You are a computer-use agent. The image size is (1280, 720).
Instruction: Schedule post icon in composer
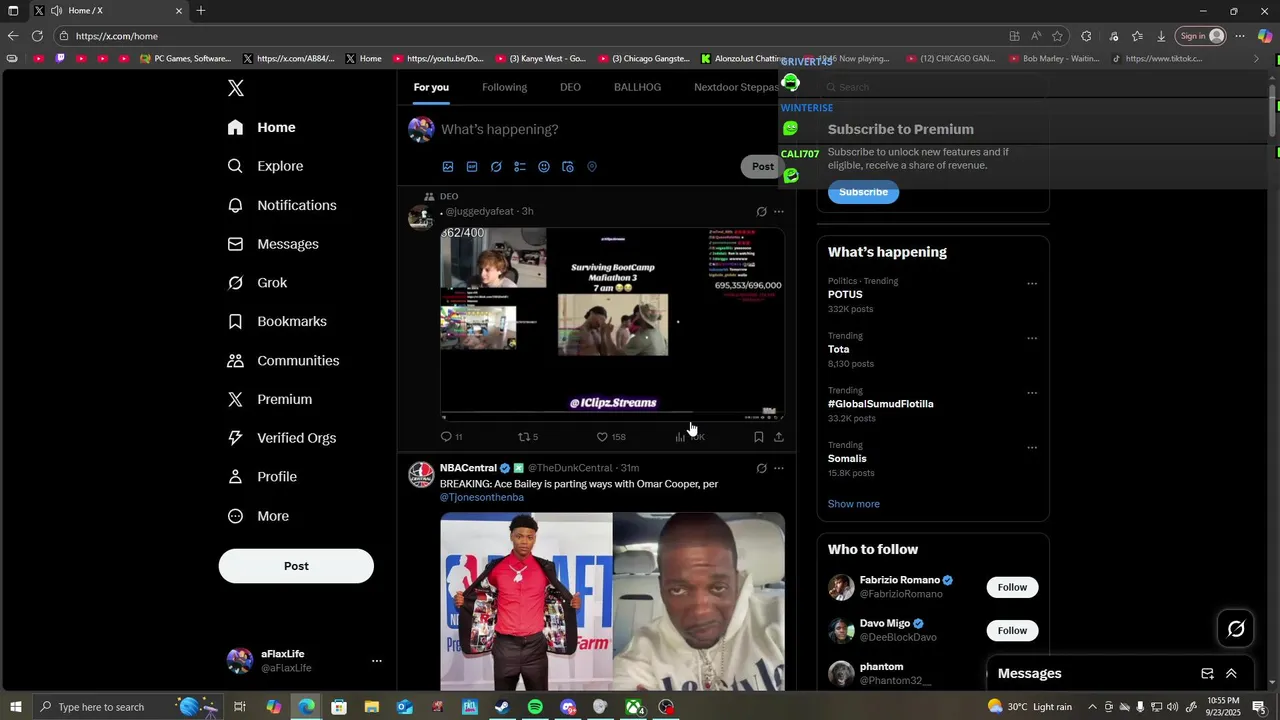[568, 167]
